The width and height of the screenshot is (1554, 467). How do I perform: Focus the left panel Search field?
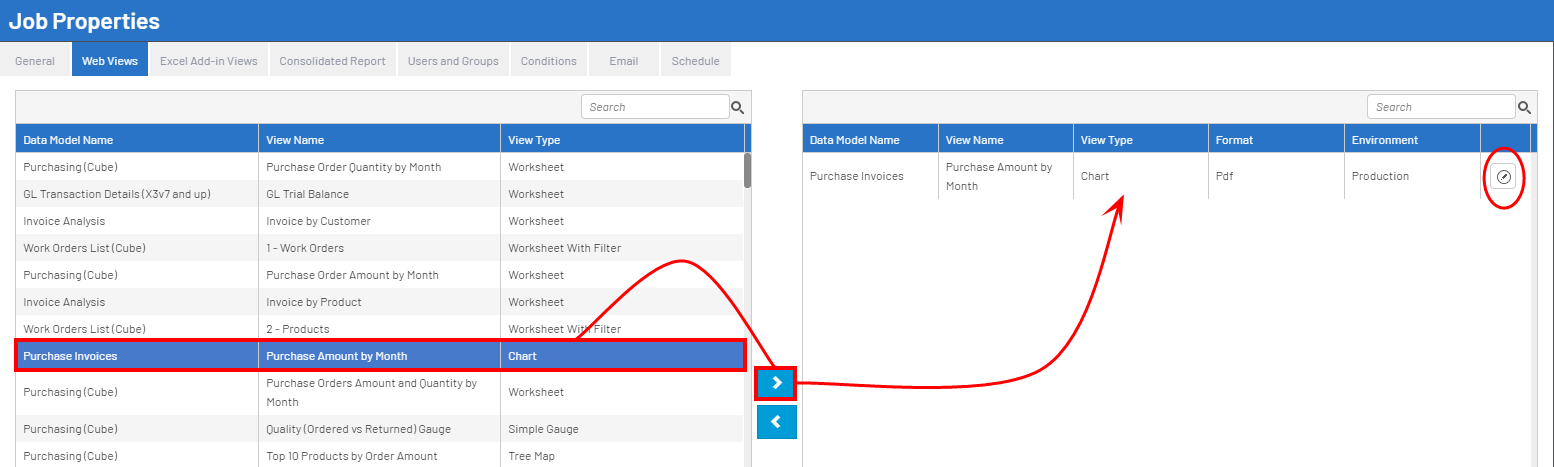[655, 107]
